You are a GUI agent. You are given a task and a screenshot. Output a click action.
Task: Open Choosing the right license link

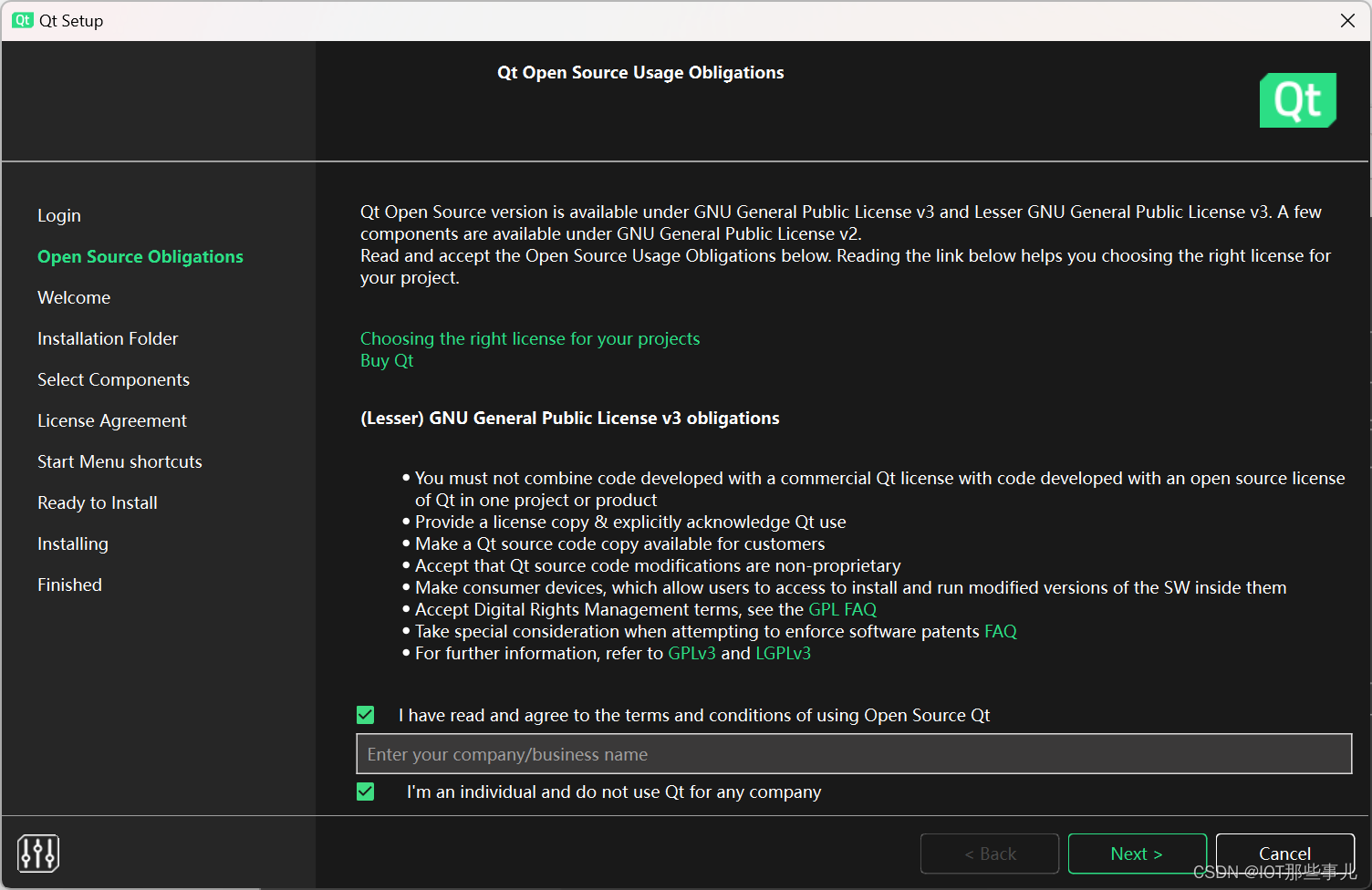(530, 338)
